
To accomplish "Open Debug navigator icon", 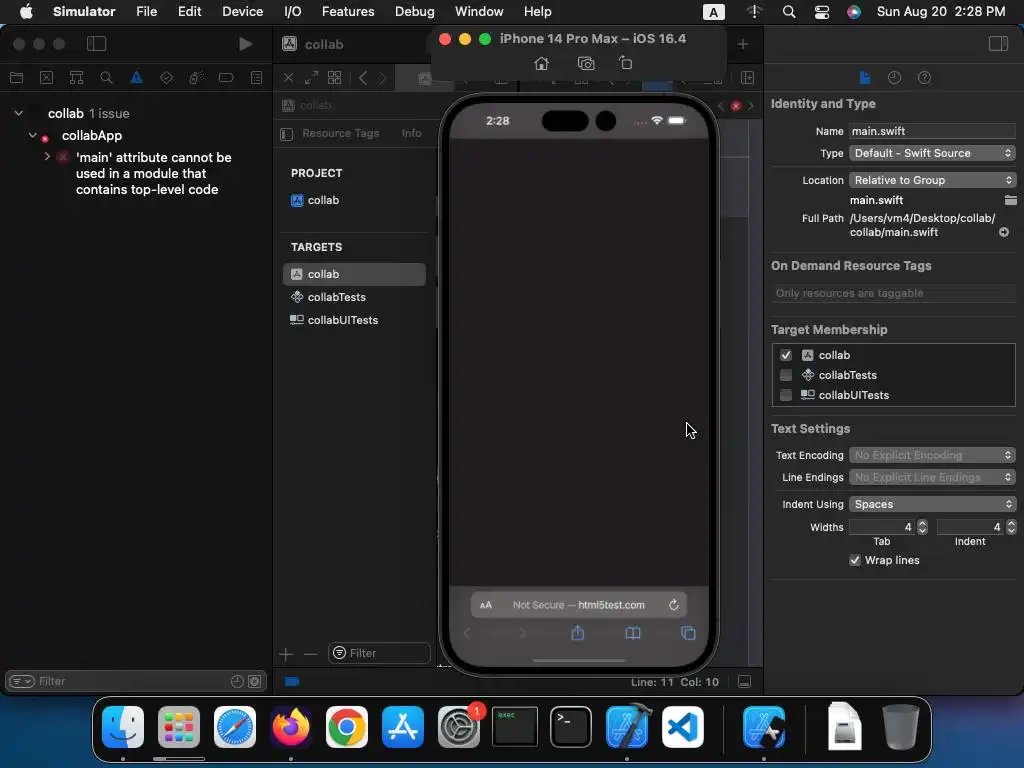I will point(196,78).
